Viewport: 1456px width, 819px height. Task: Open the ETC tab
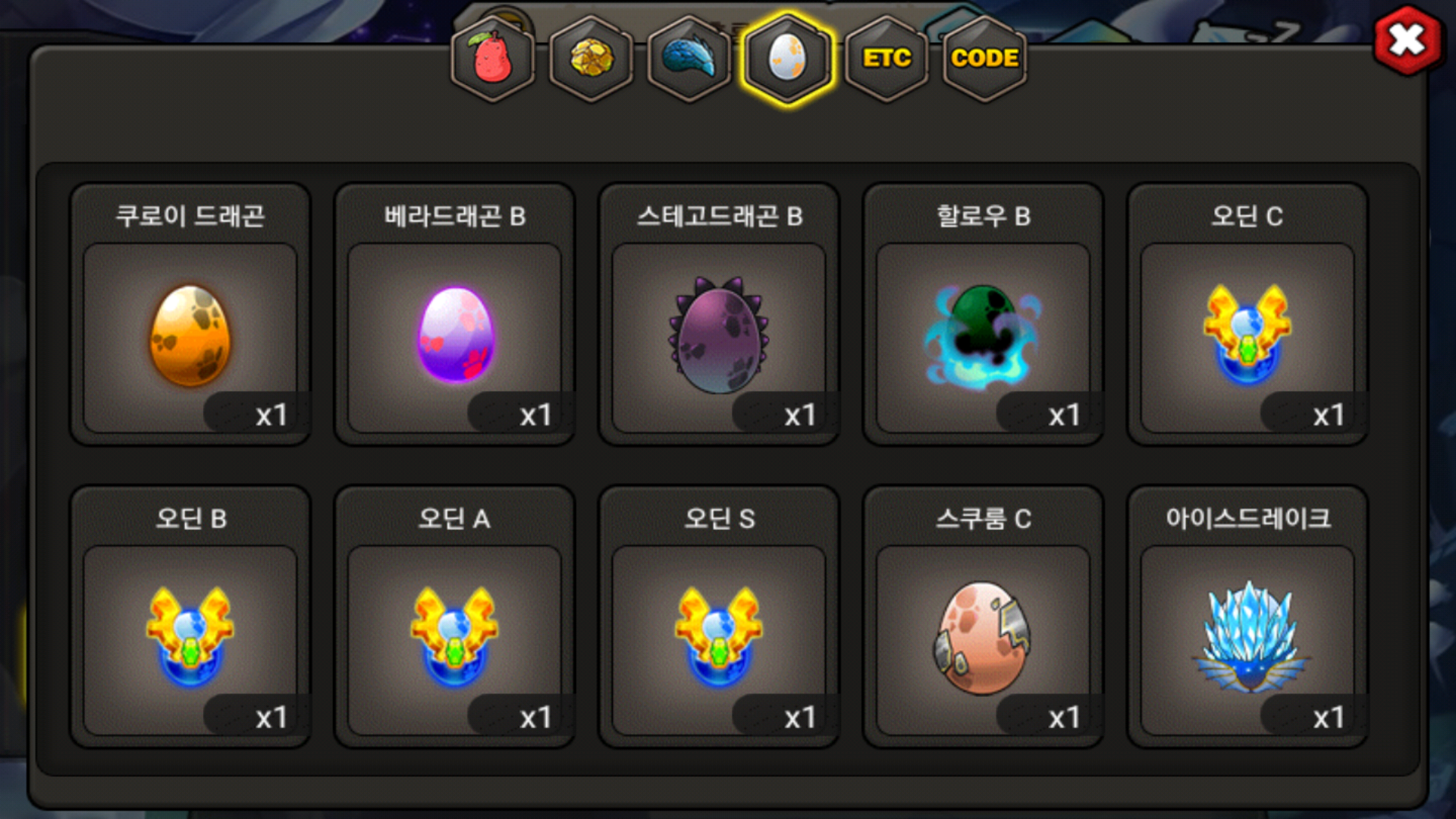[x=886, y=58]
